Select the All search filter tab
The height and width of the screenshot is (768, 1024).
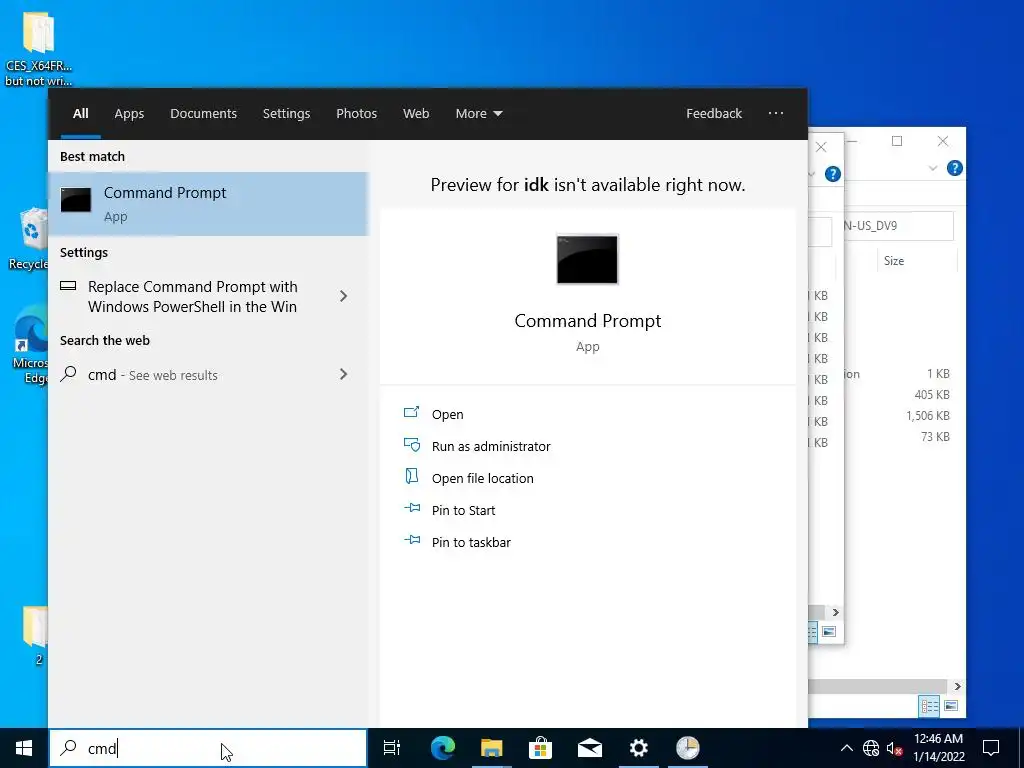pos(80,113)
